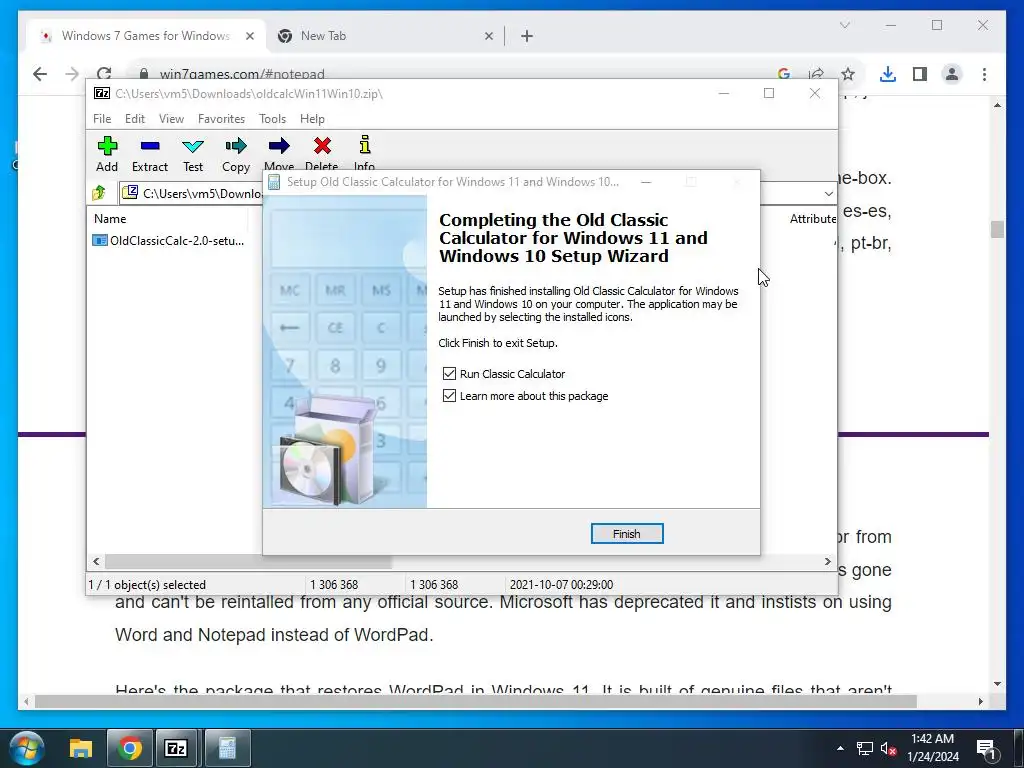Open the 7-Zip File menu

click(102, 119)
